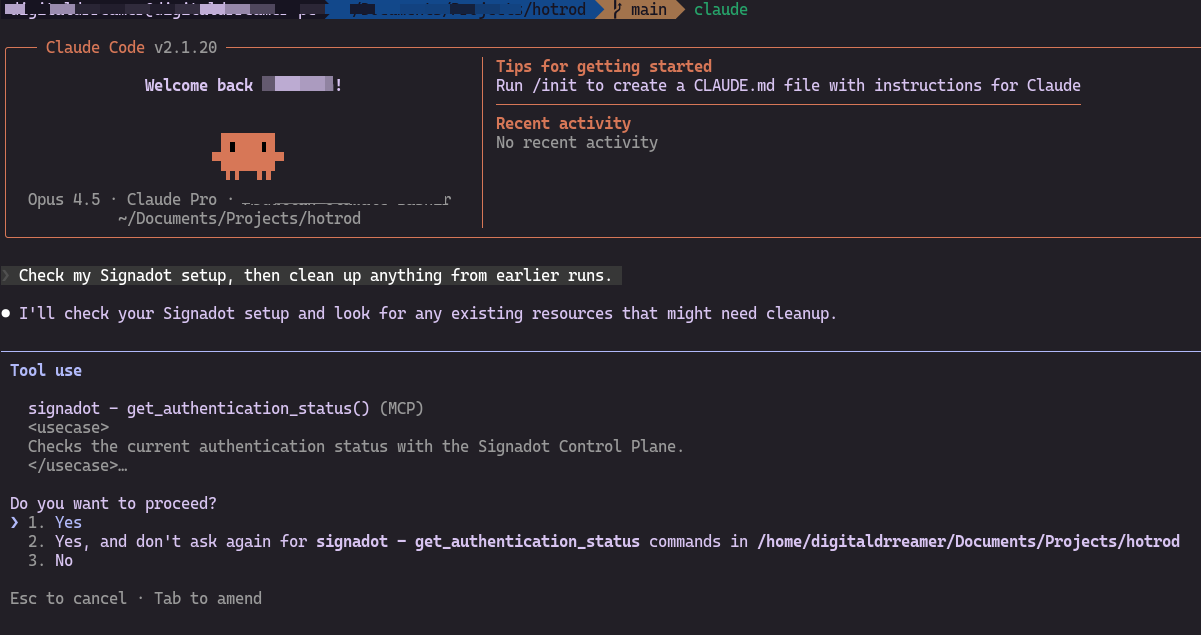The height and width of the screenshot is (635, 1201).
Task: Click the selection arrow beside option 1
Action: [x=13, y=522]
